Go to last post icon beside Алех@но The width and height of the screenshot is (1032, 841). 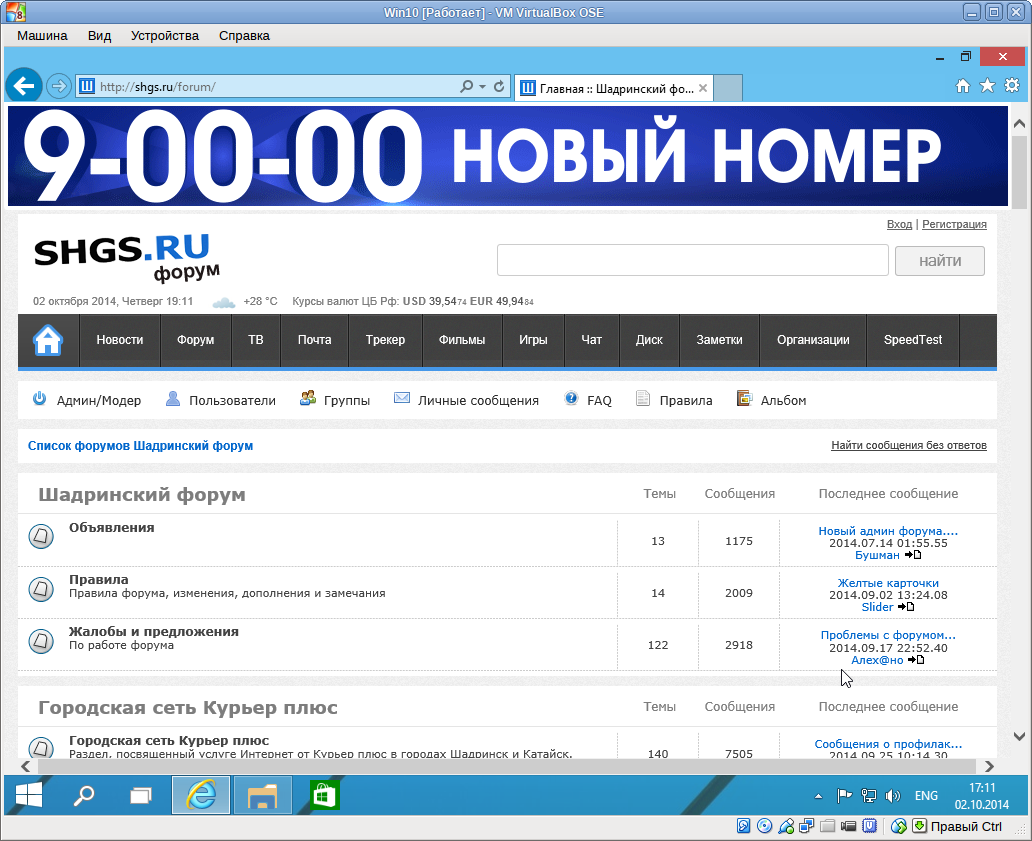tap(916, 659)
